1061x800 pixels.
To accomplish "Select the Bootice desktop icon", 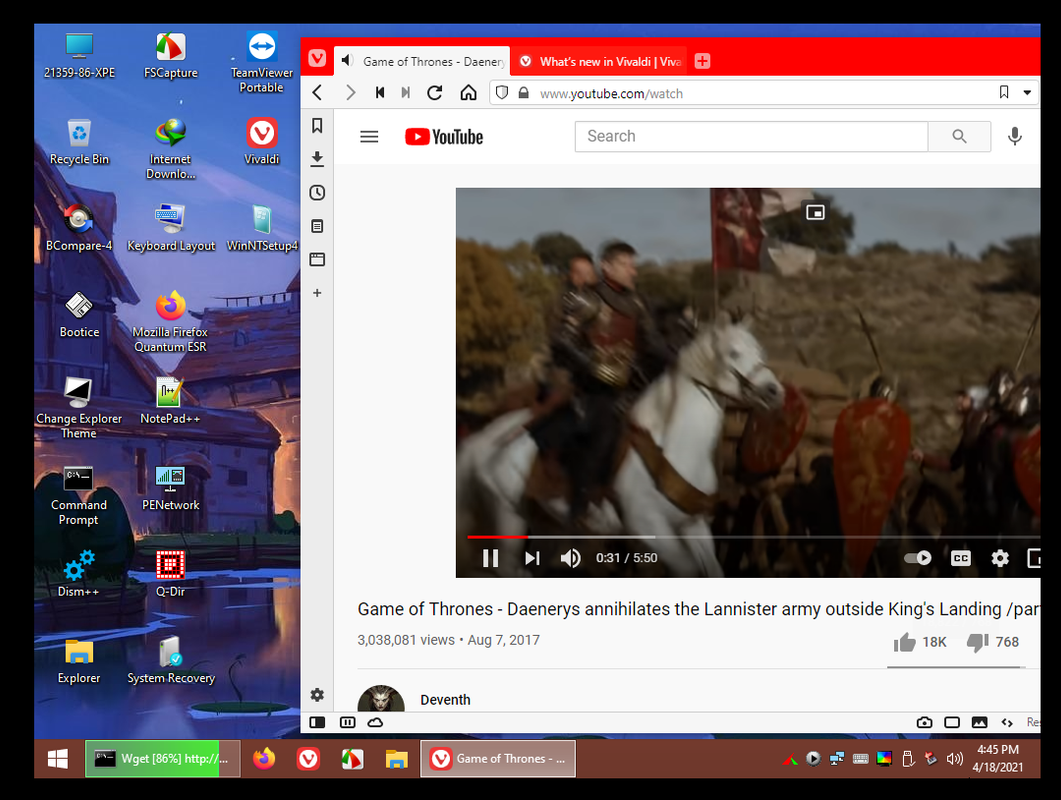I will (x=79, y=315).
